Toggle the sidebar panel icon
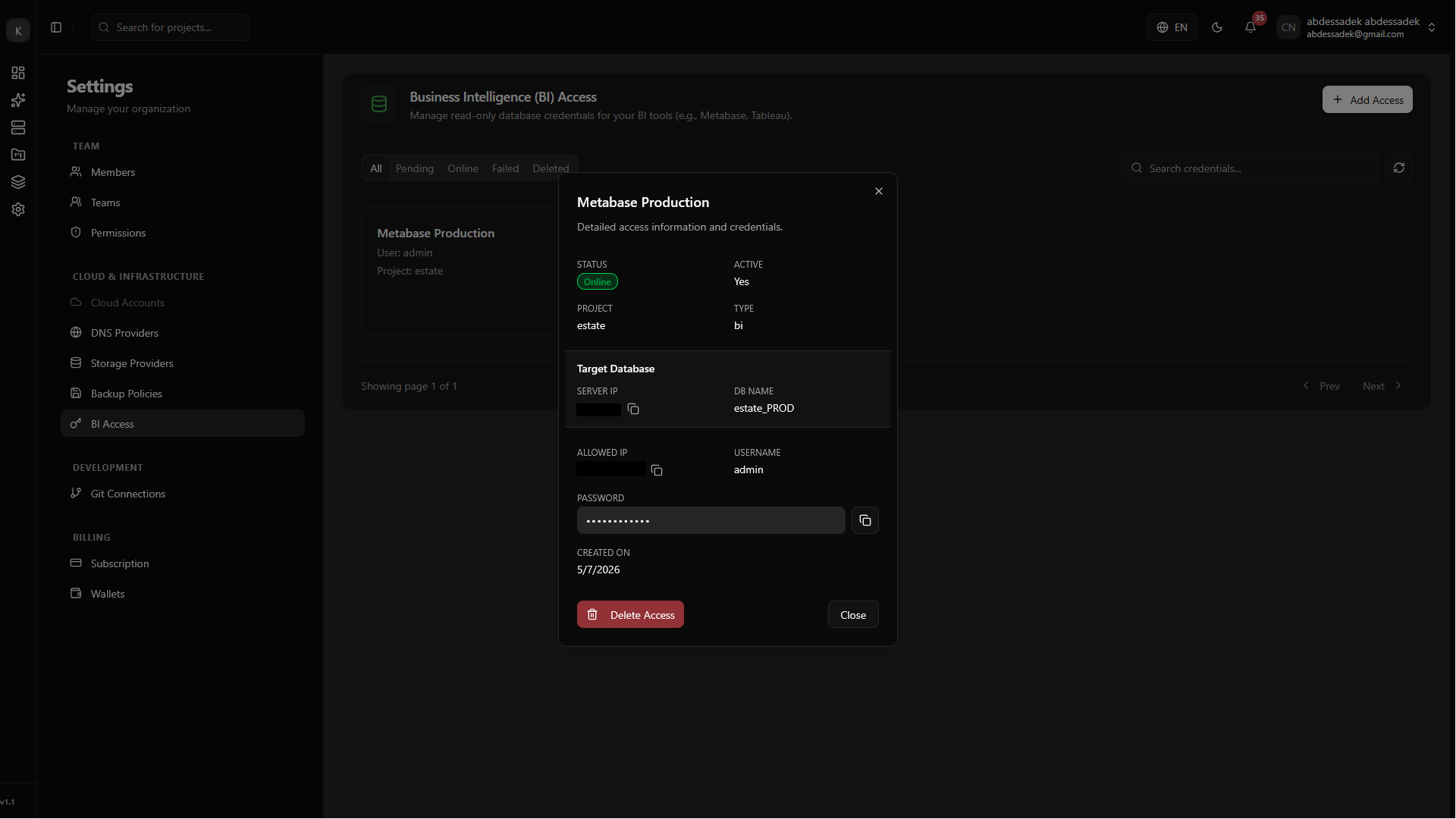Screen dimensions: 1456x819 coord(56,27)
